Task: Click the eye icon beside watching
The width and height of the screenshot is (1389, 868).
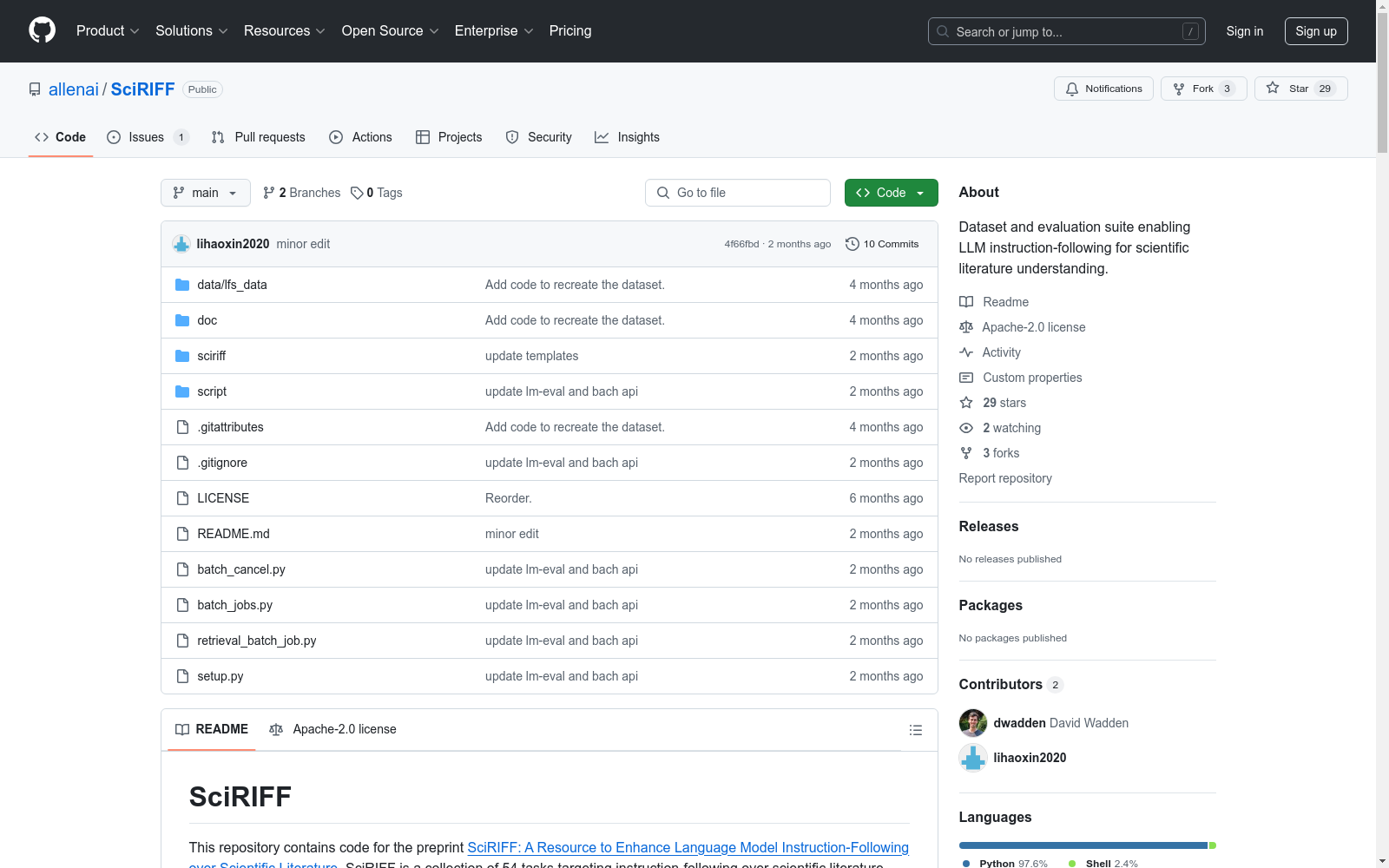Action: (x=966, y=428)
